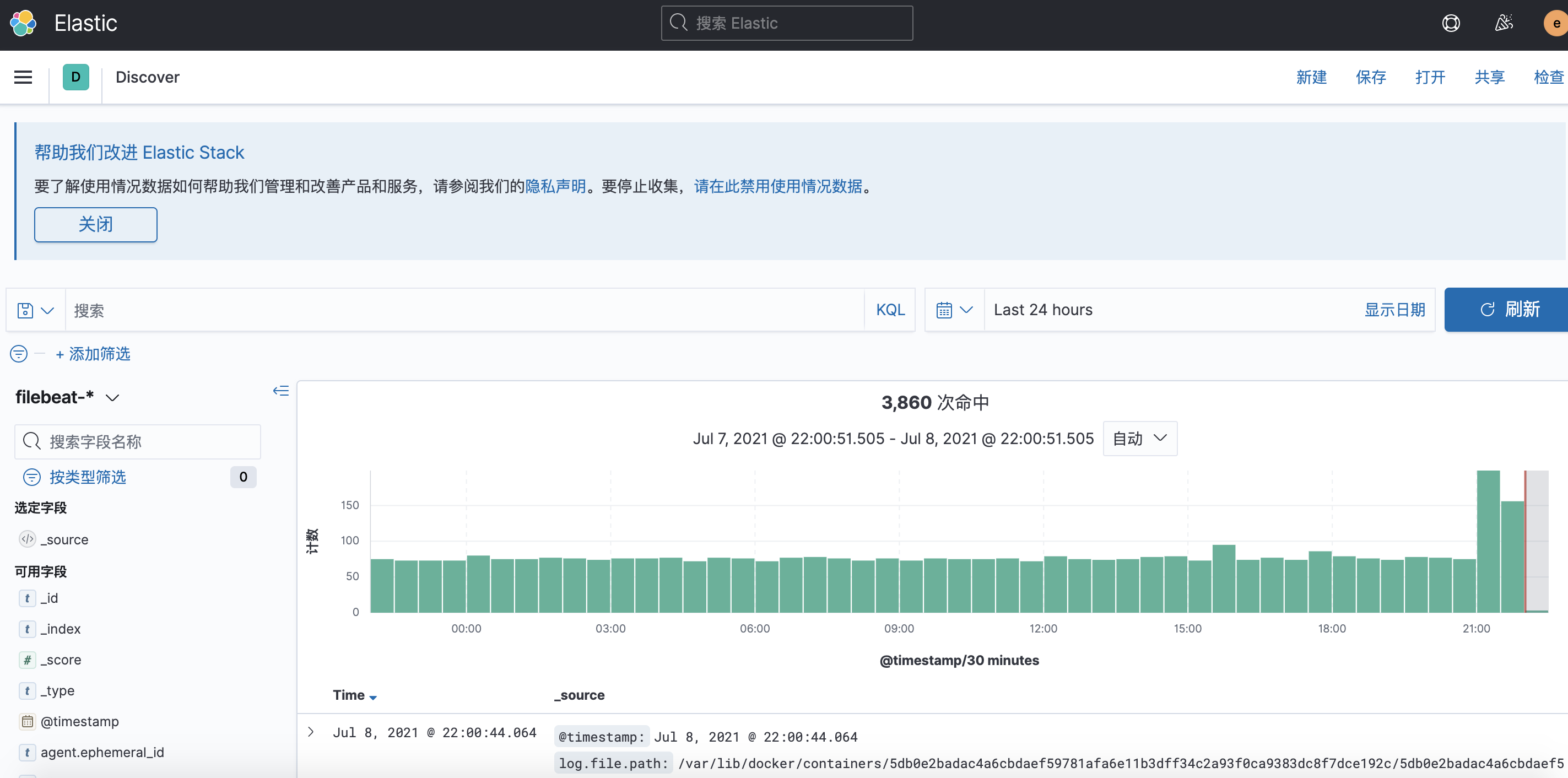The image size is (1568, 778).
Task: Open the help menu lifebuoy icon
Action: click(1451, 23)
